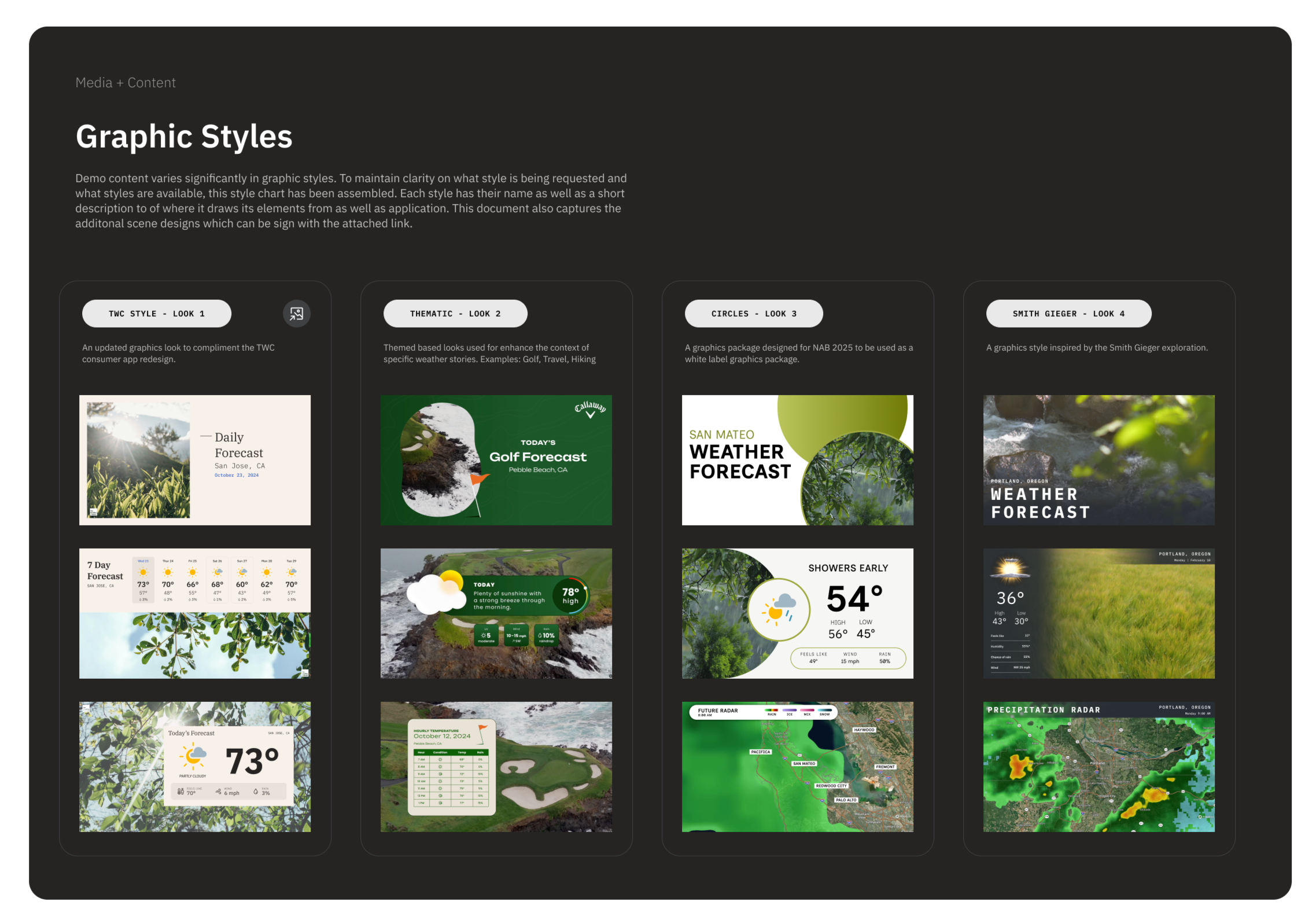Click the 3D cloud and sun illustration

click(437, 592)
